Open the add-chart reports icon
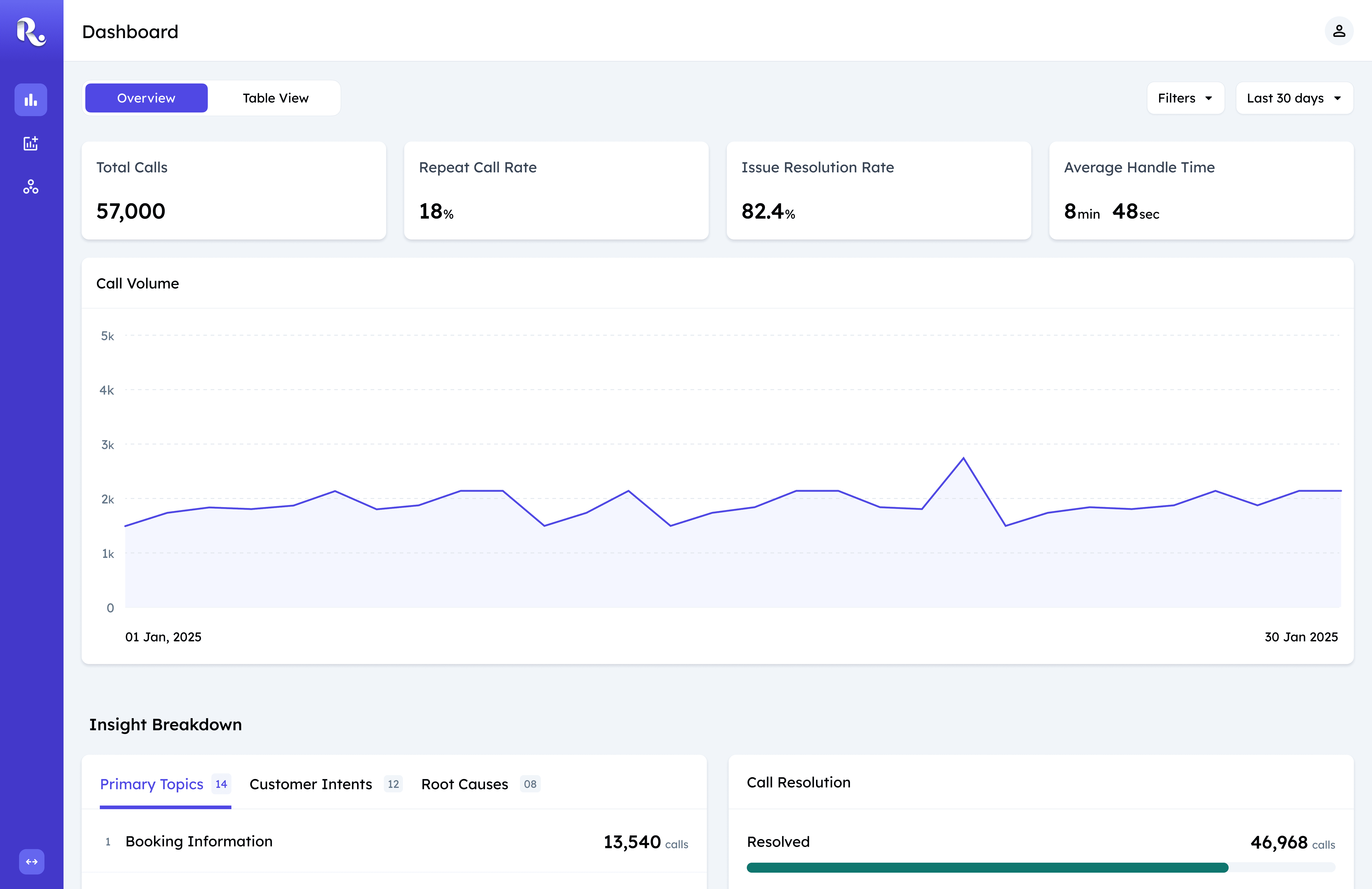The height and width of the screenshot is (889, 1372). [31, 144]
